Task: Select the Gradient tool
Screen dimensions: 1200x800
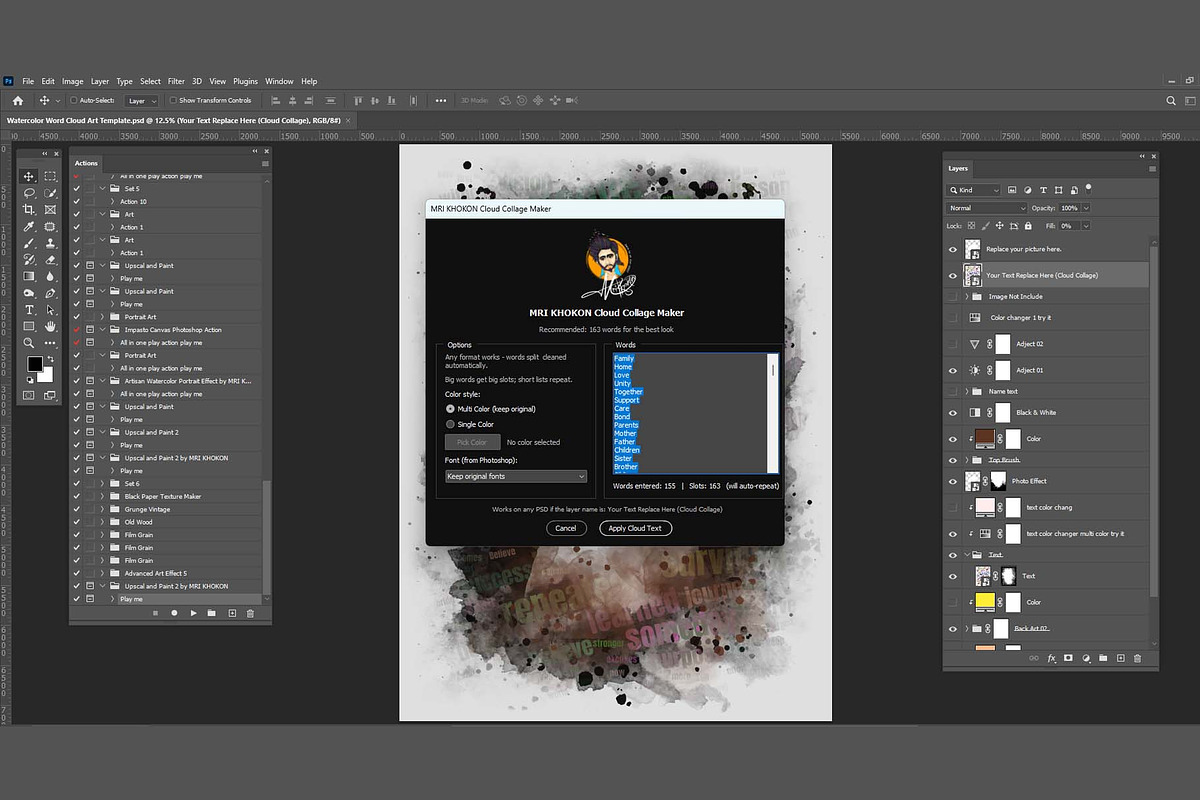Action: click(x=30, y=276)
